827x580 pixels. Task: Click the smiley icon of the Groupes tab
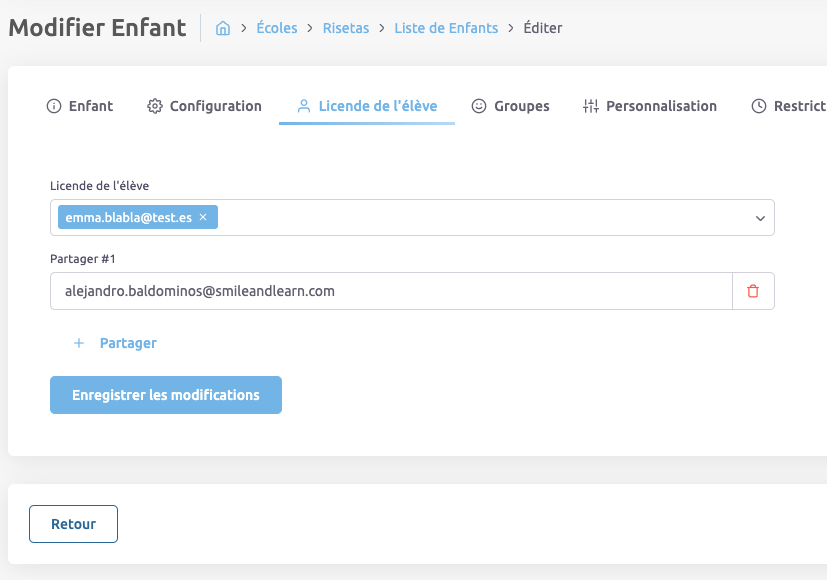point(479,106)
